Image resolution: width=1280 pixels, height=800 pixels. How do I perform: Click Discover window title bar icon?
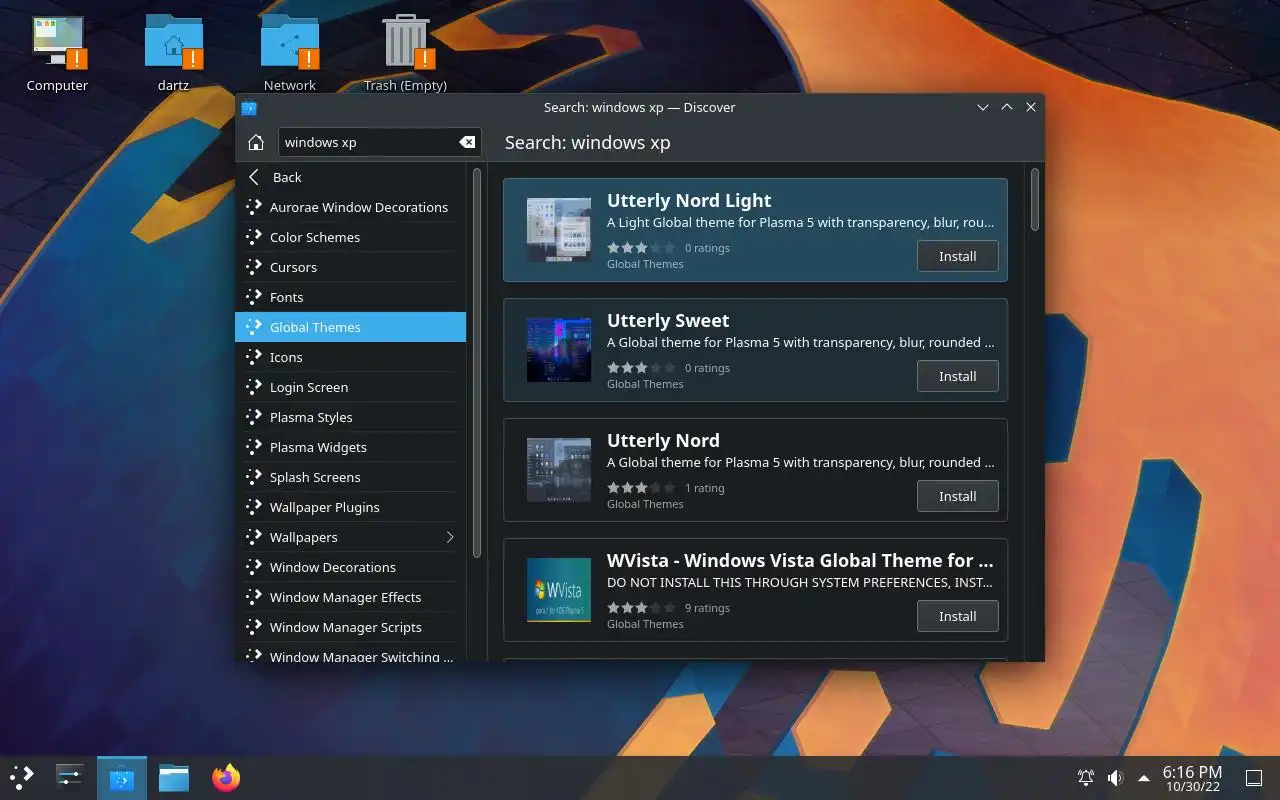(x=249, y=107)
